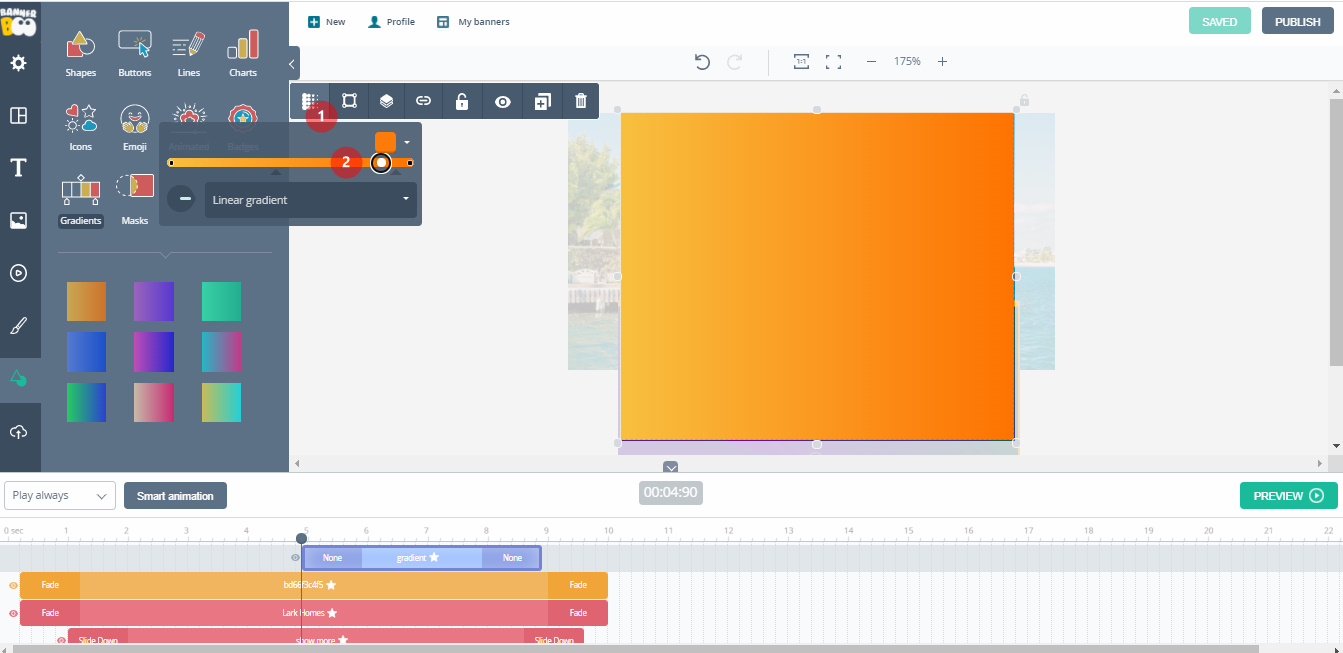Choose the blue gradient preset

pyautogui.click(x=86, y=352)
